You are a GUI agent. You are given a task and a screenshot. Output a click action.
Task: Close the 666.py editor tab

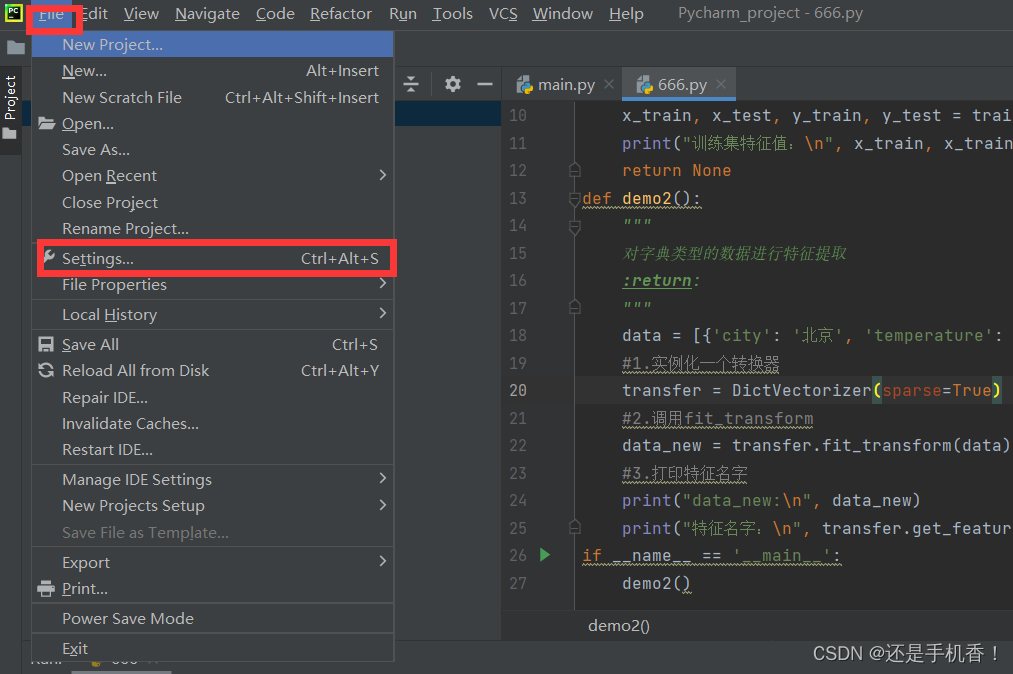[721, 84]
